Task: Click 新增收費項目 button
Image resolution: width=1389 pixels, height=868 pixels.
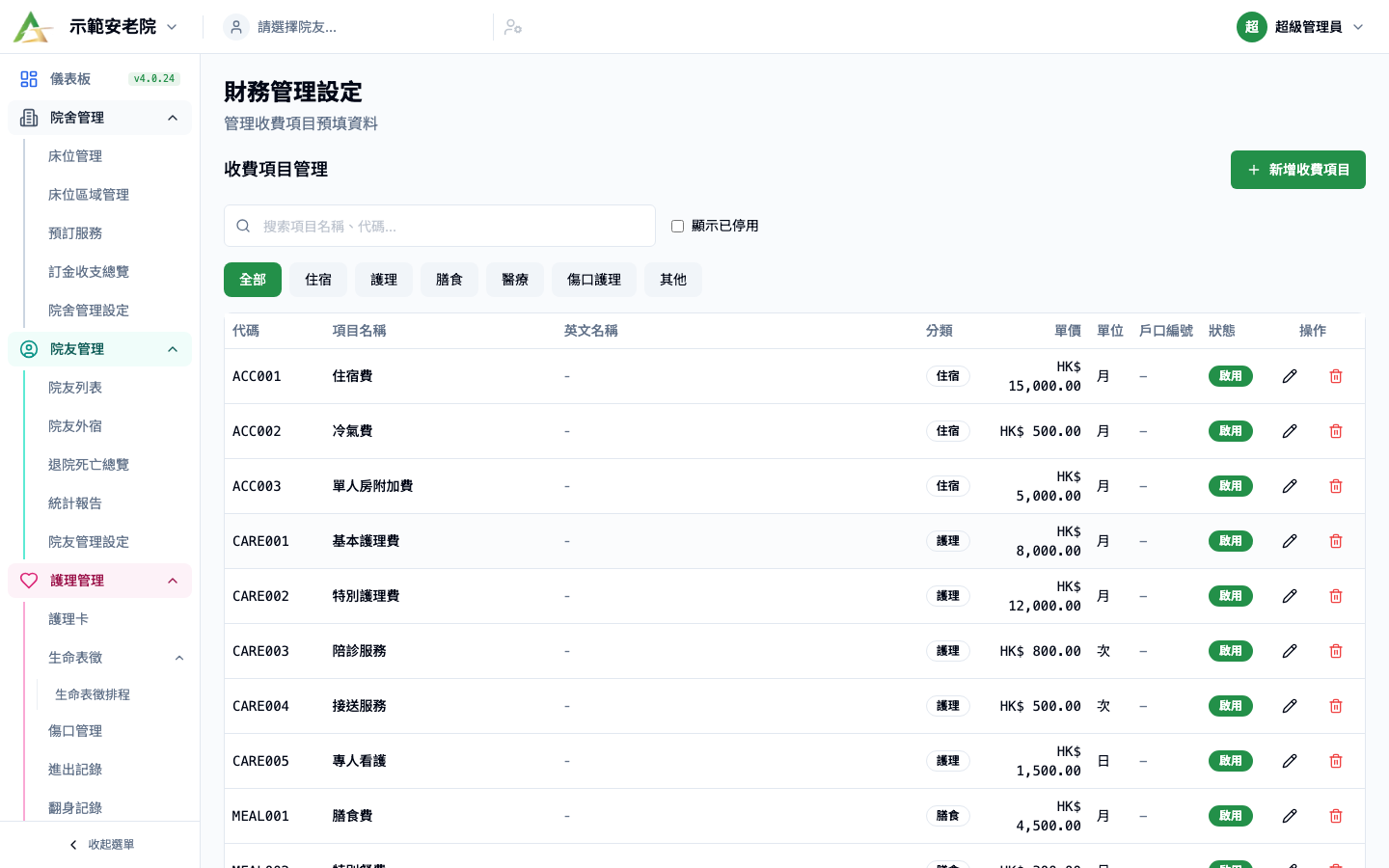Action: point(1298,170)
